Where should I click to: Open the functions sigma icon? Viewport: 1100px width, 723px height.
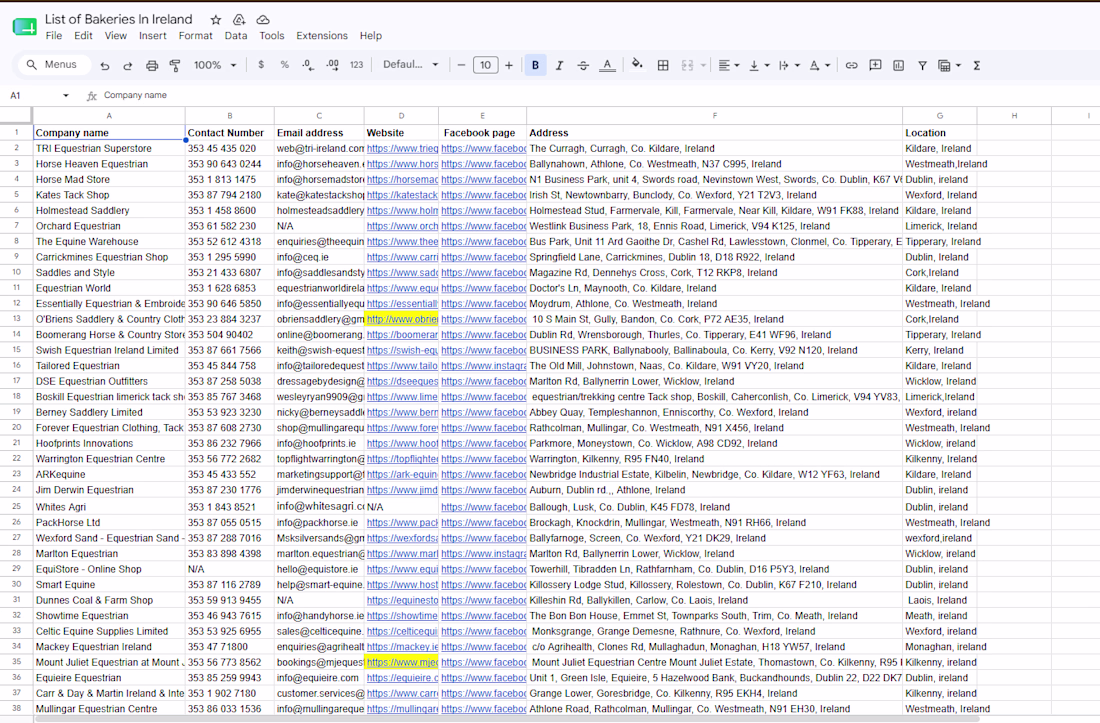pyautogui.click(x=977, y=65)
